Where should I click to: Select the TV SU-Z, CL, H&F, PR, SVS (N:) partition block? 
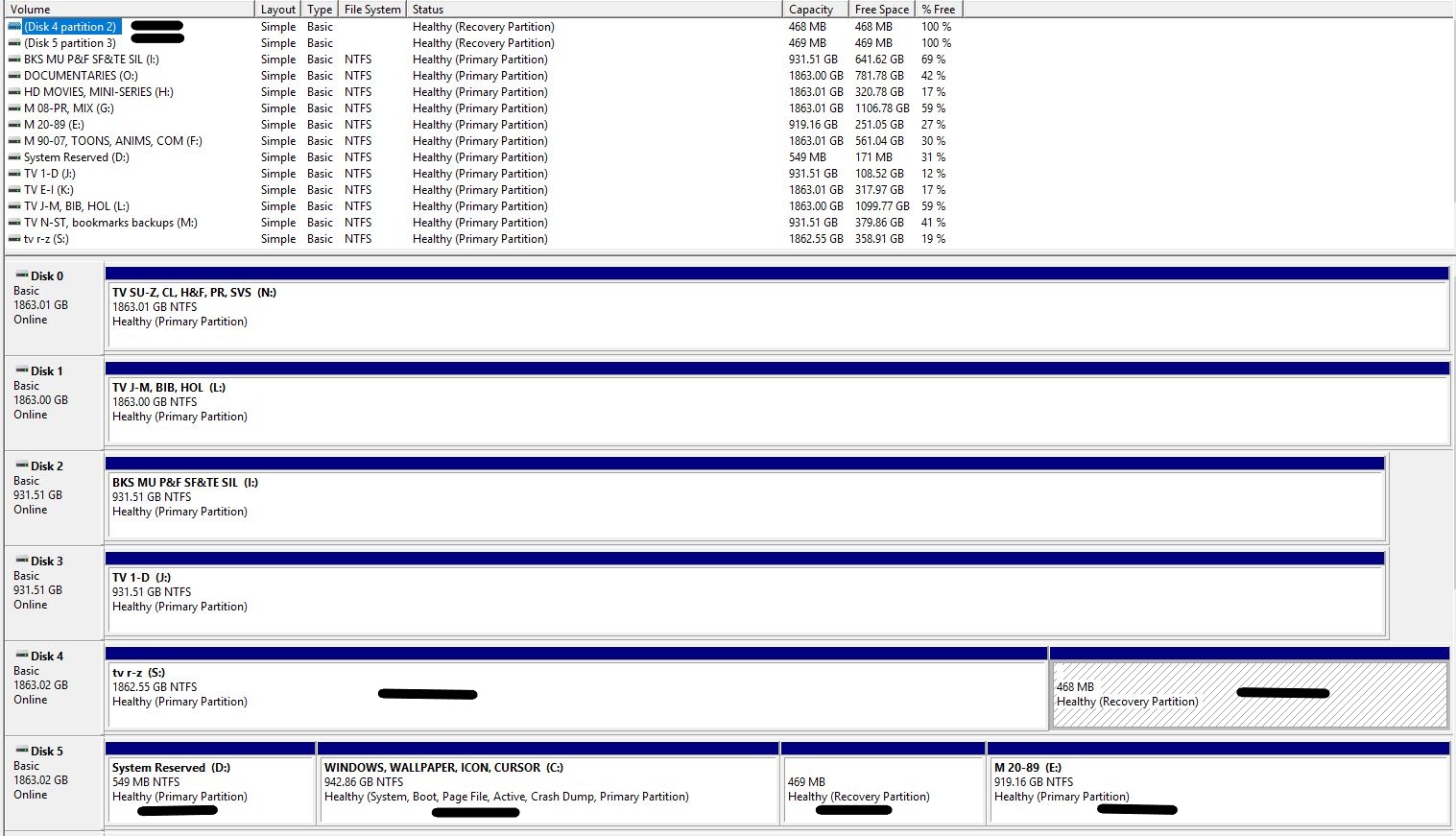(x=776, y=309)
